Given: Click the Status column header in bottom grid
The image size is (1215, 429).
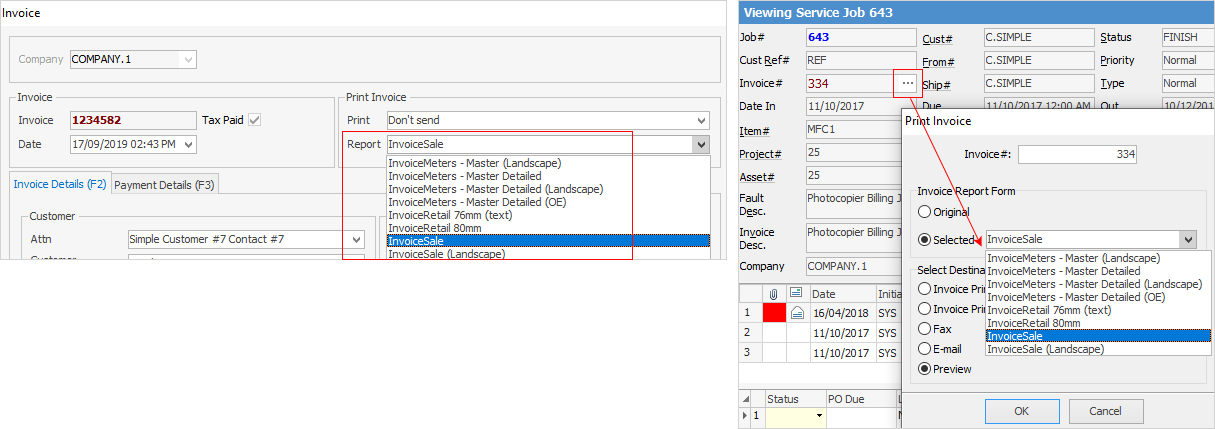Looking at the screenshot, I should pyautogui.click(x=796, y=399).
